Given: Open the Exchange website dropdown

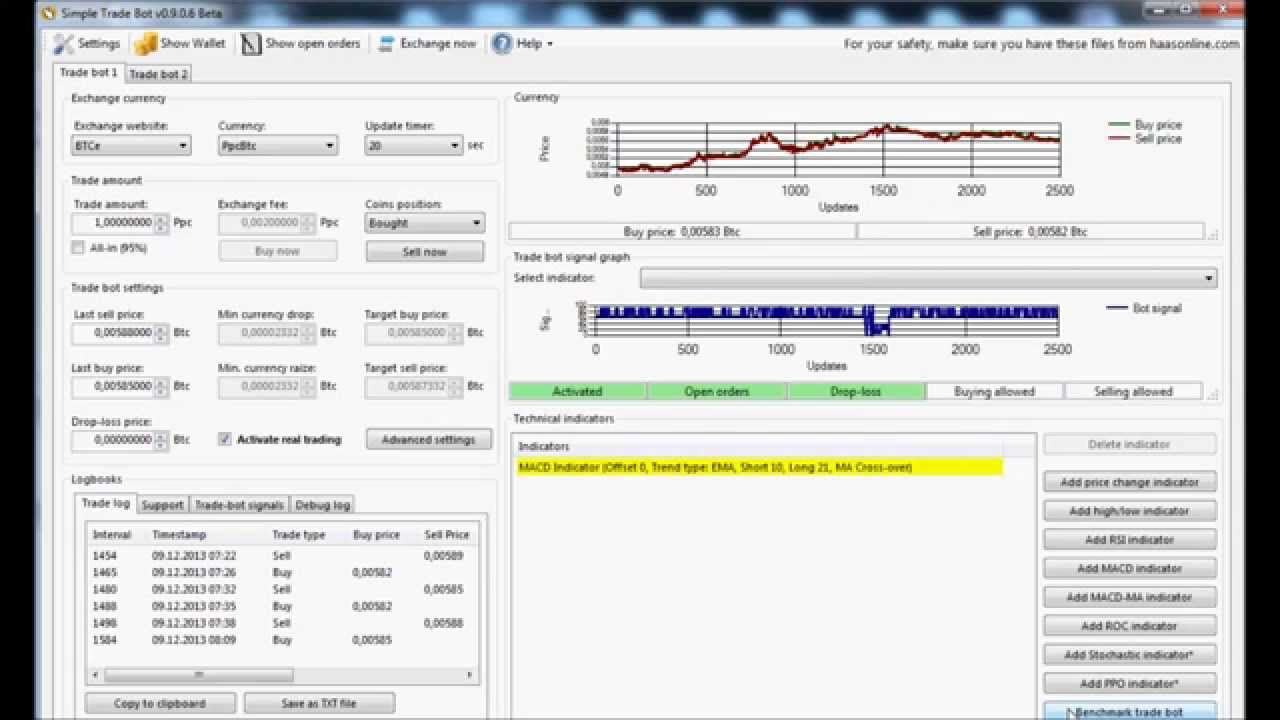Looking at the screenshot, I should point(131,146).
